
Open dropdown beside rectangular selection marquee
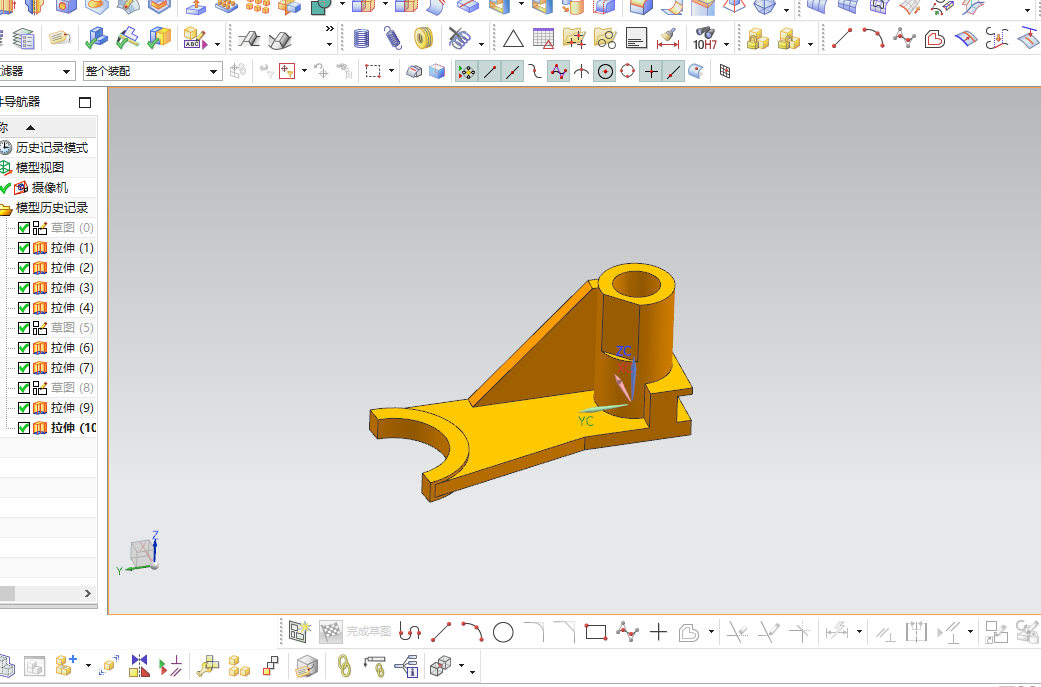[x=391, y=70]
